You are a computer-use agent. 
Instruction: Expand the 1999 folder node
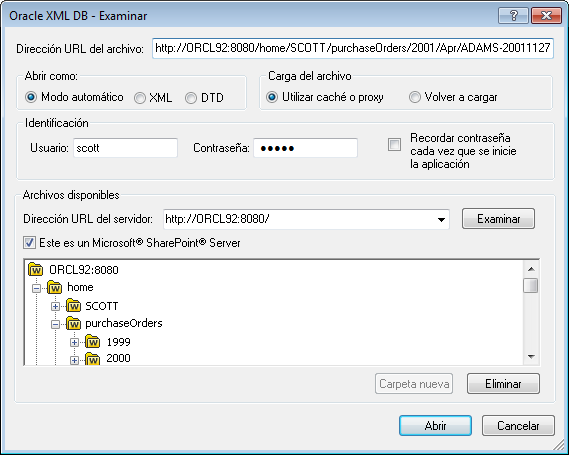coord(74,343)
